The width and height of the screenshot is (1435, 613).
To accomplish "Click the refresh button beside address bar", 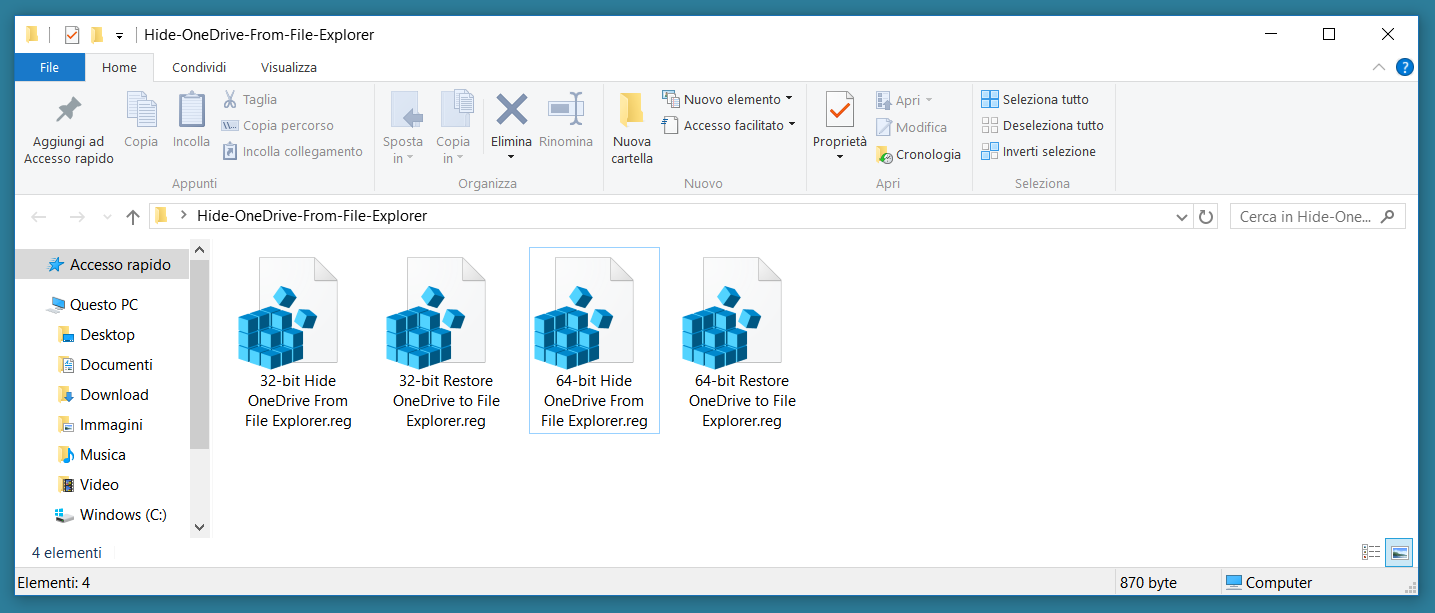I will click(1206, 216).
